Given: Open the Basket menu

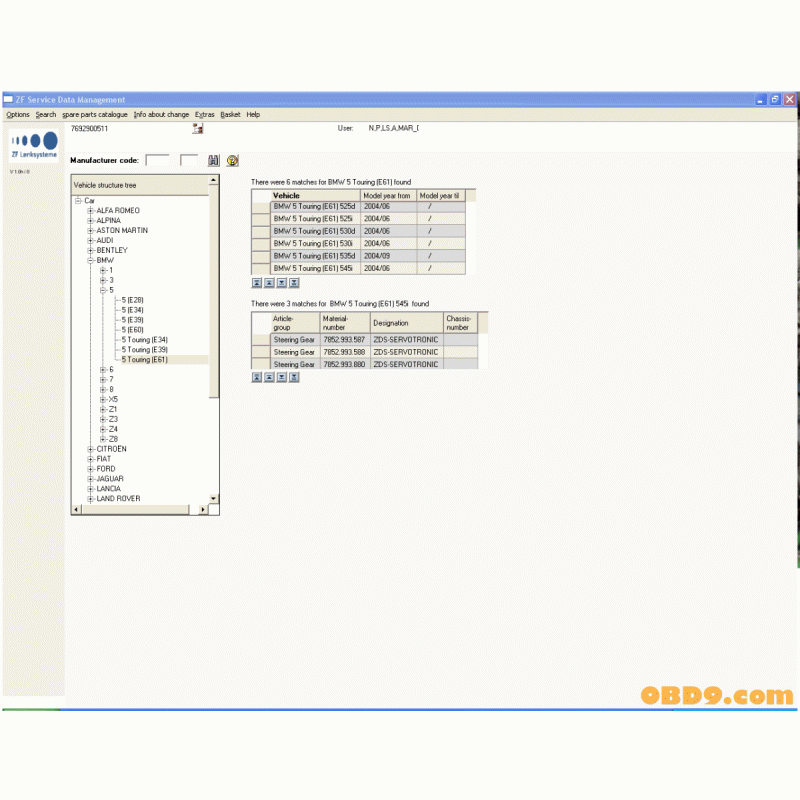Looking at the screenshot, I should (x=230, y=115).
